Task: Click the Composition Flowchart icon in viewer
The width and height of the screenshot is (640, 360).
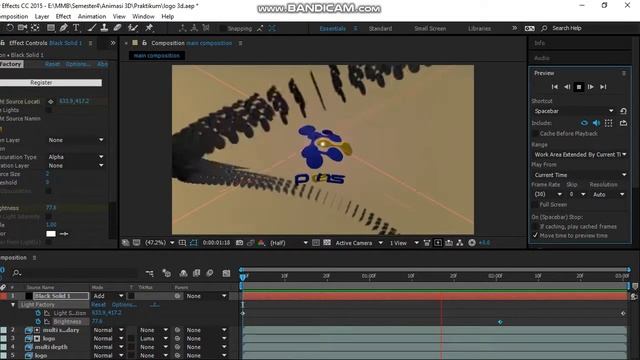Action: 460,243
